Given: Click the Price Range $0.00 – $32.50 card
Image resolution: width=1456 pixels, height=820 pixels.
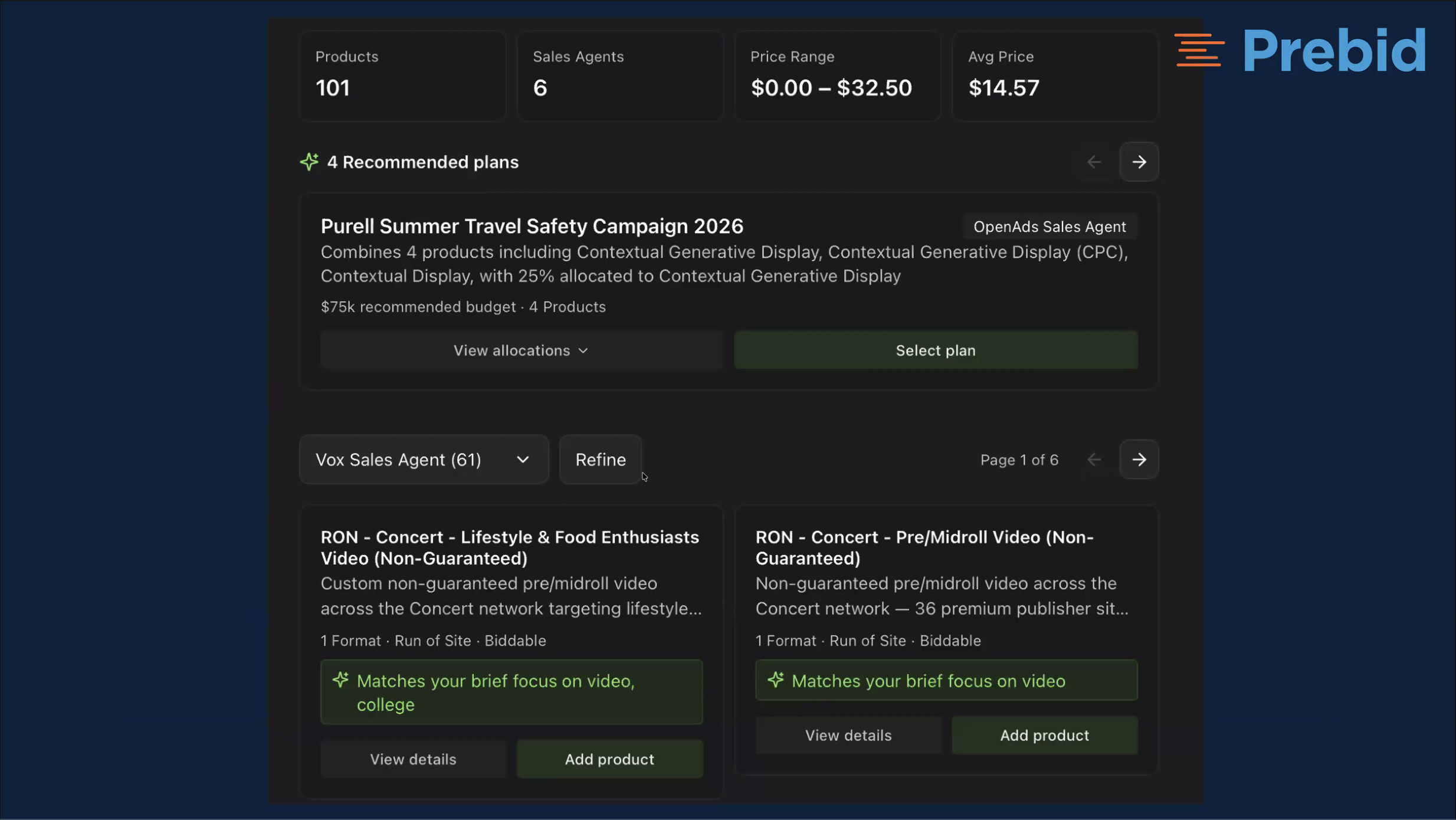Looking at the screenshot, I should pyautogui.click(x=837, y=76).
